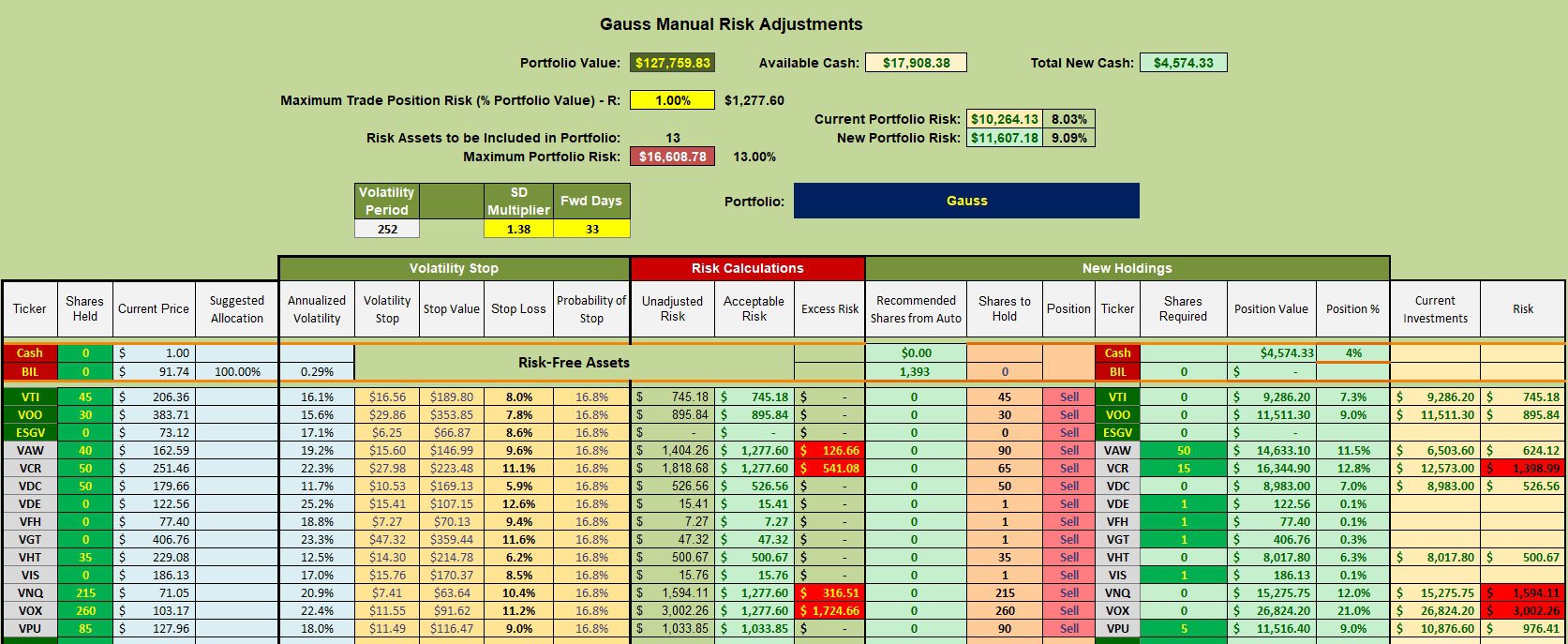Select the VOO current price 383.71
The height and width of the screenshot is (644, 1568).
tap(154, 415)
